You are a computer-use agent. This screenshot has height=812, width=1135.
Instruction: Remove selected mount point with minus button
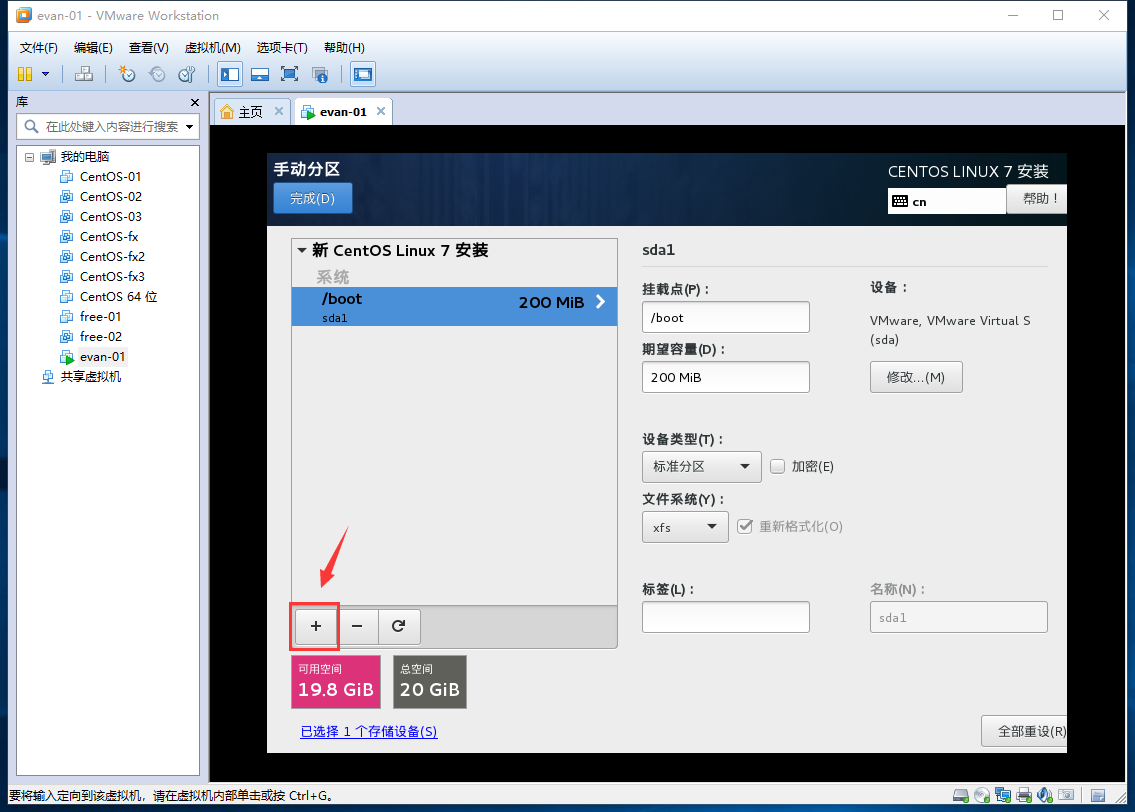(x=357, y=626)
